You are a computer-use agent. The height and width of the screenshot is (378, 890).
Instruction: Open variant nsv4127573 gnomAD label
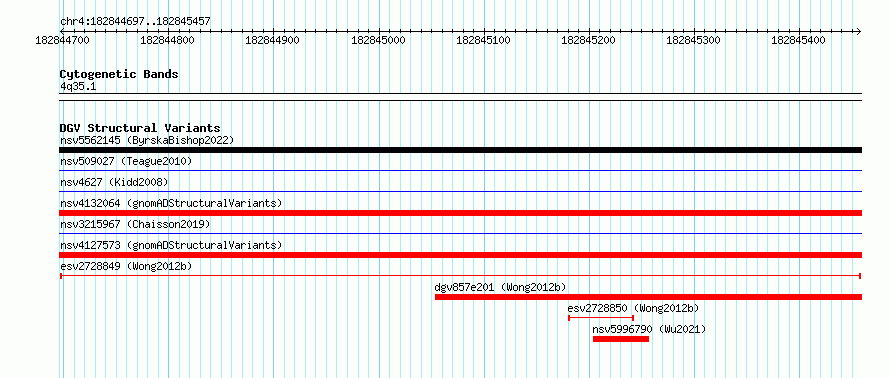tap(171, 245)
